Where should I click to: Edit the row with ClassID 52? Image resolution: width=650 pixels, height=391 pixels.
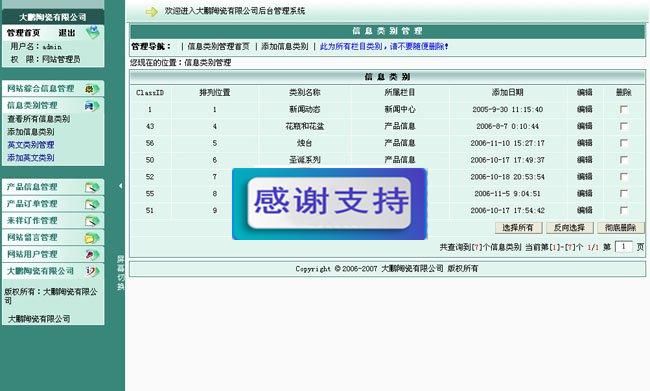tap(585, 177)
